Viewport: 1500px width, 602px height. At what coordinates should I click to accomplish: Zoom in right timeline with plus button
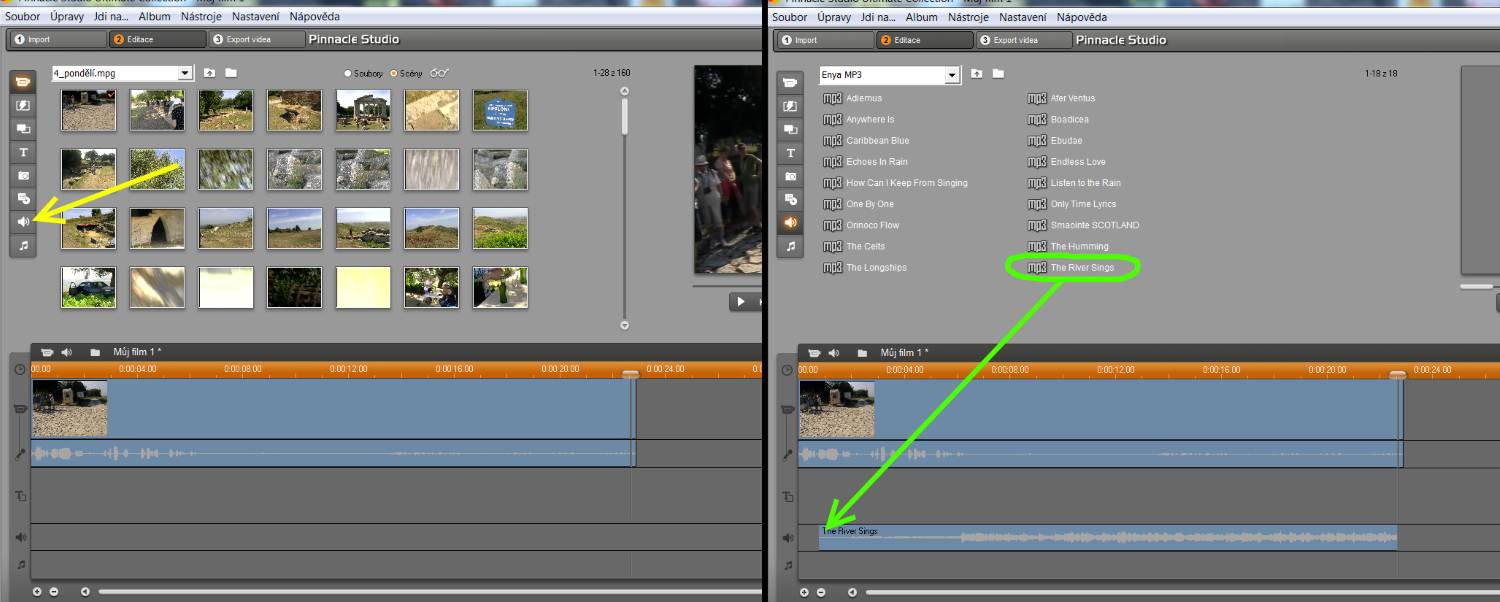804,593
